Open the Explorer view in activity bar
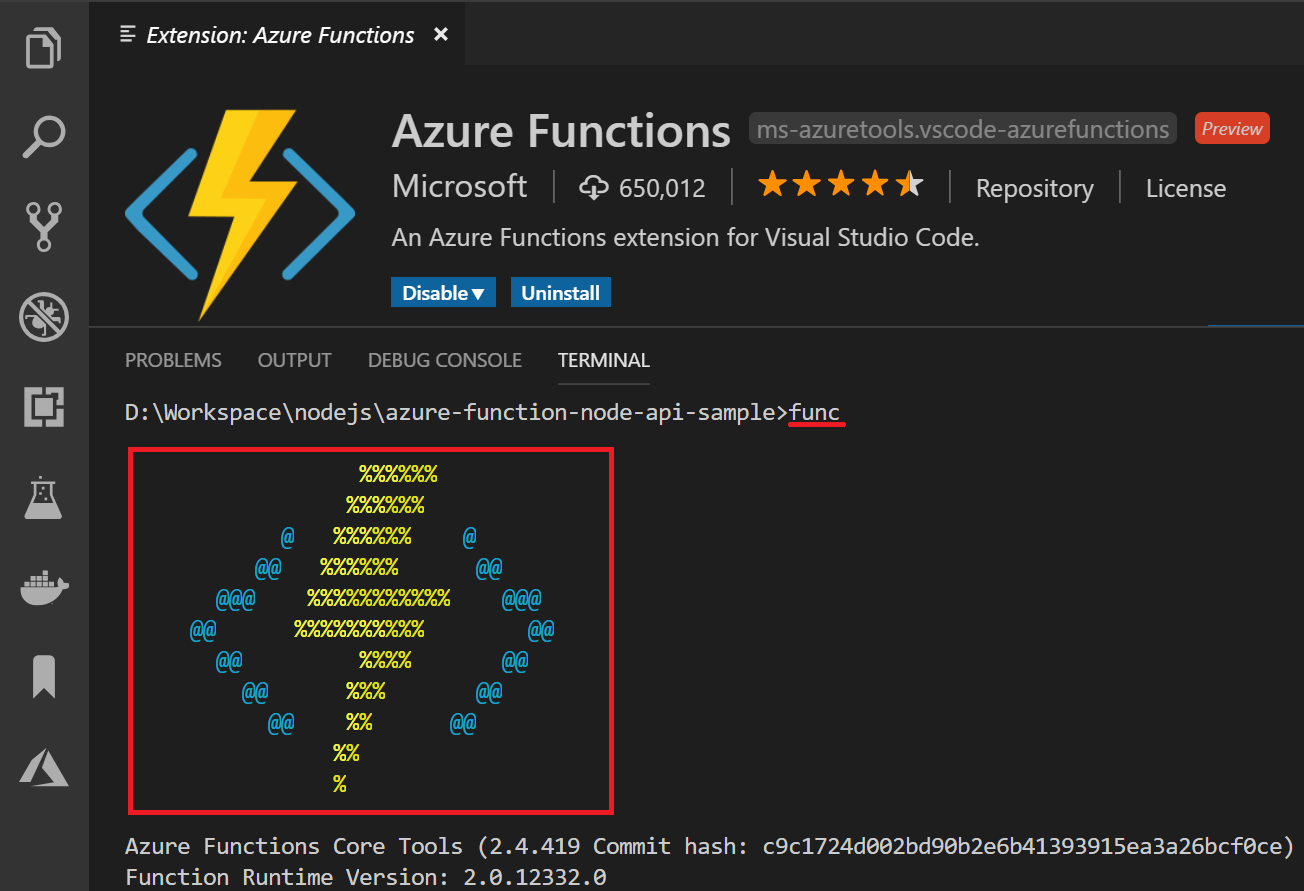The width and height of the screenshot is (1304, 891). coord(43,47)
